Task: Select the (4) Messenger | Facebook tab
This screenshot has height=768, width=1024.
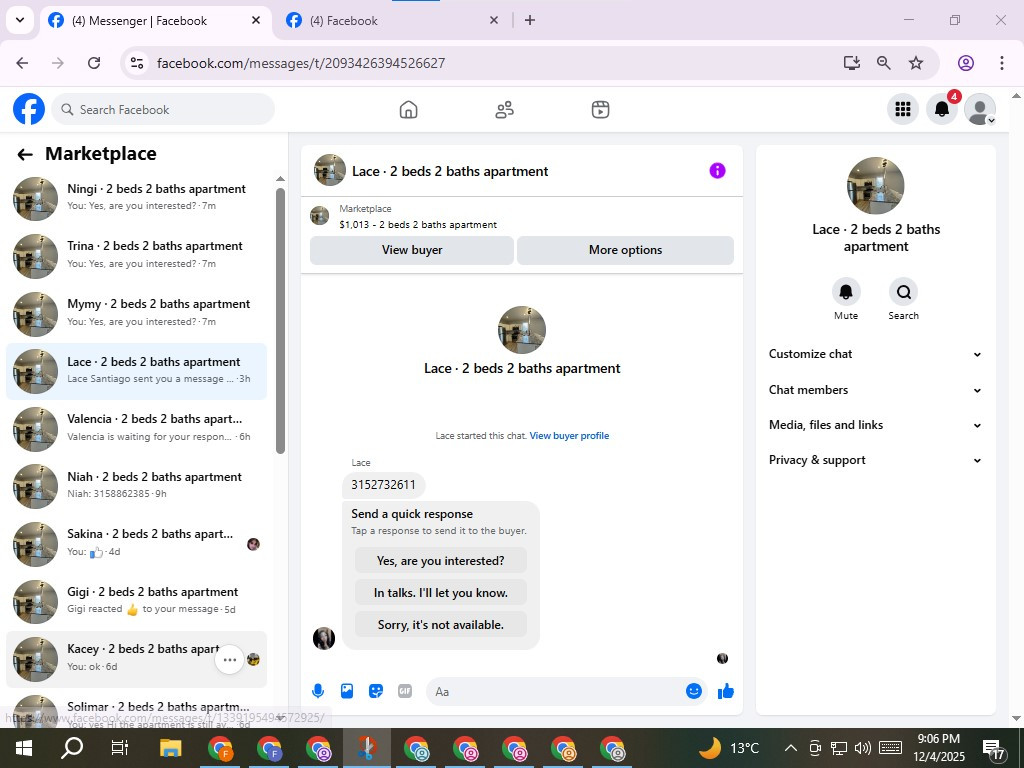Action: click(x=155, y=21)
